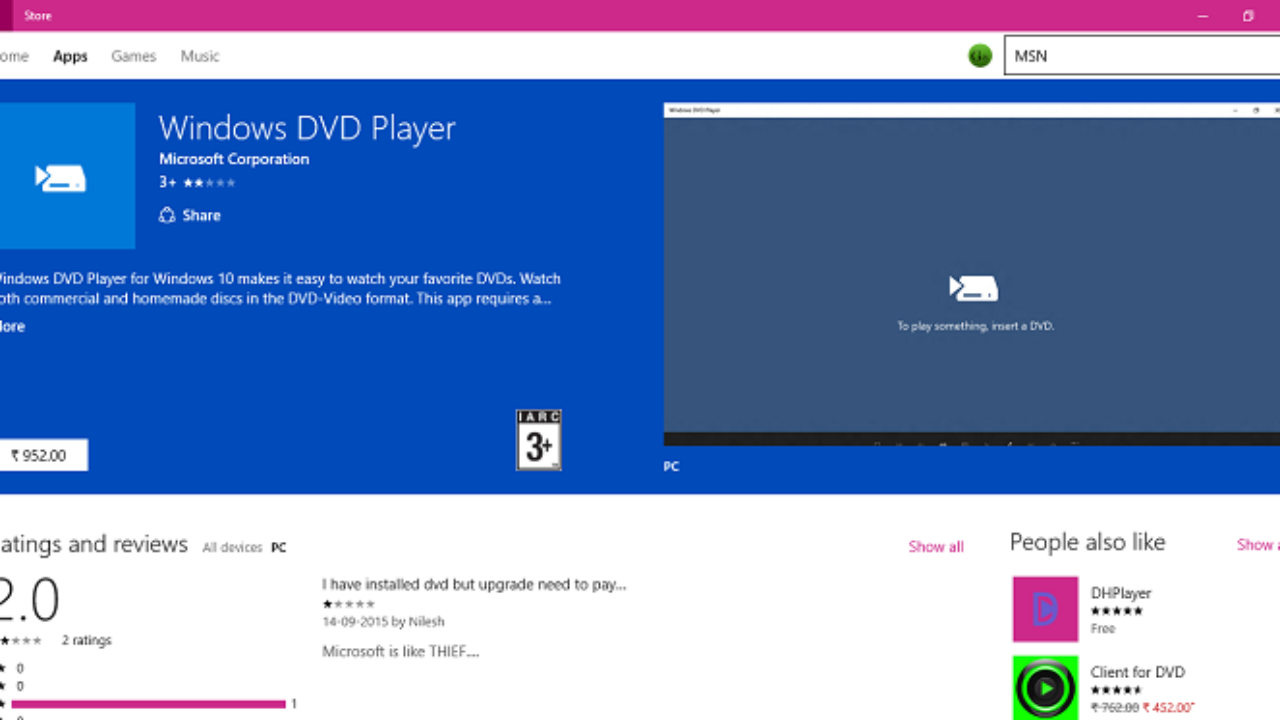
Task: Click 'Microsoft is like THIEF....' review text
Action: pyautogui.click(x=401, y=651)
